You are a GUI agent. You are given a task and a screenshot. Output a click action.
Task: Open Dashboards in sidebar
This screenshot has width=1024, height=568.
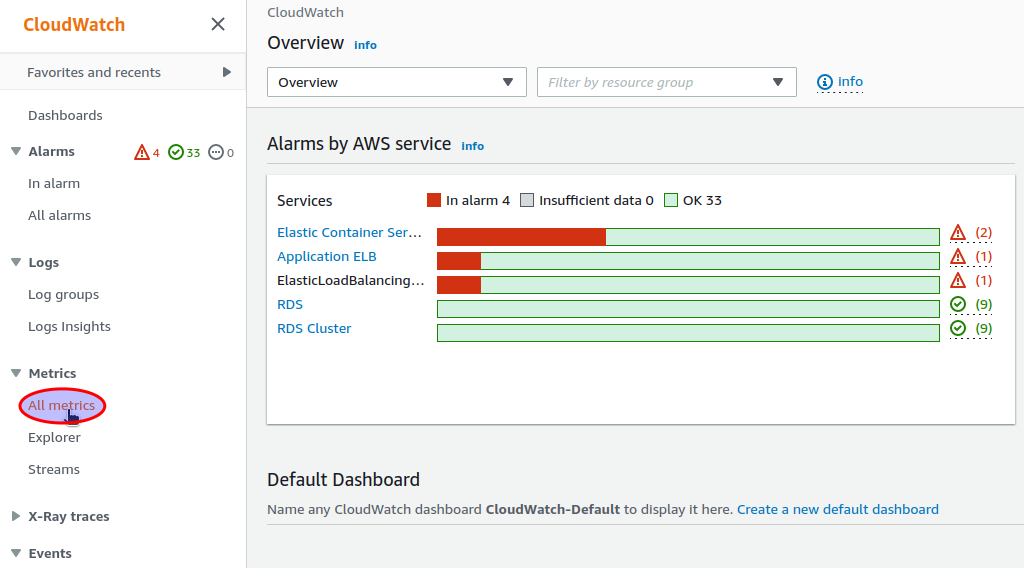pyautogui.click(x=65, y=116)
